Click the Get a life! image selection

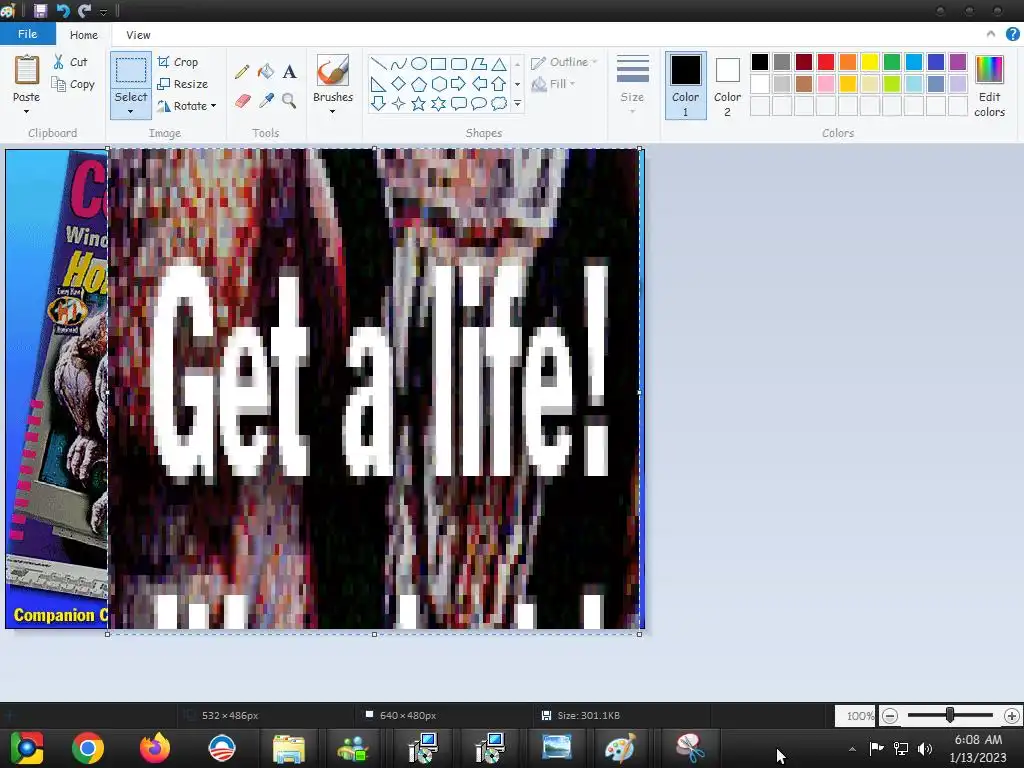coord(374,390)
